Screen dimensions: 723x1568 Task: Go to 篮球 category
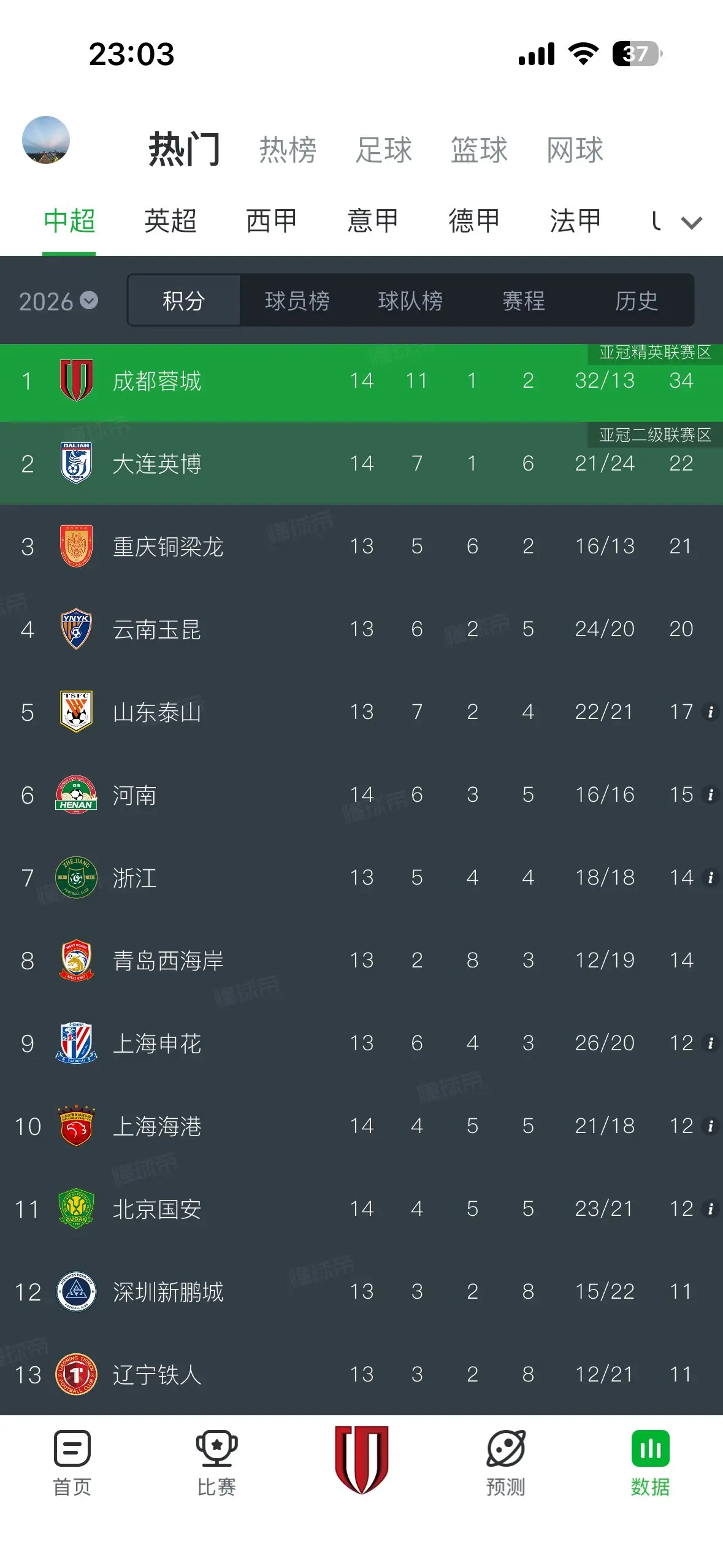(x=479, y=150)
